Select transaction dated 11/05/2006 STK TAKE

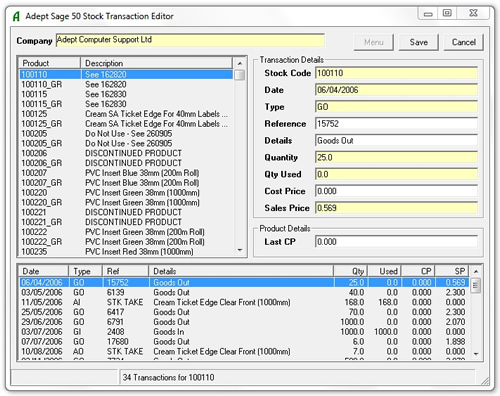click(x=244, y=302)
